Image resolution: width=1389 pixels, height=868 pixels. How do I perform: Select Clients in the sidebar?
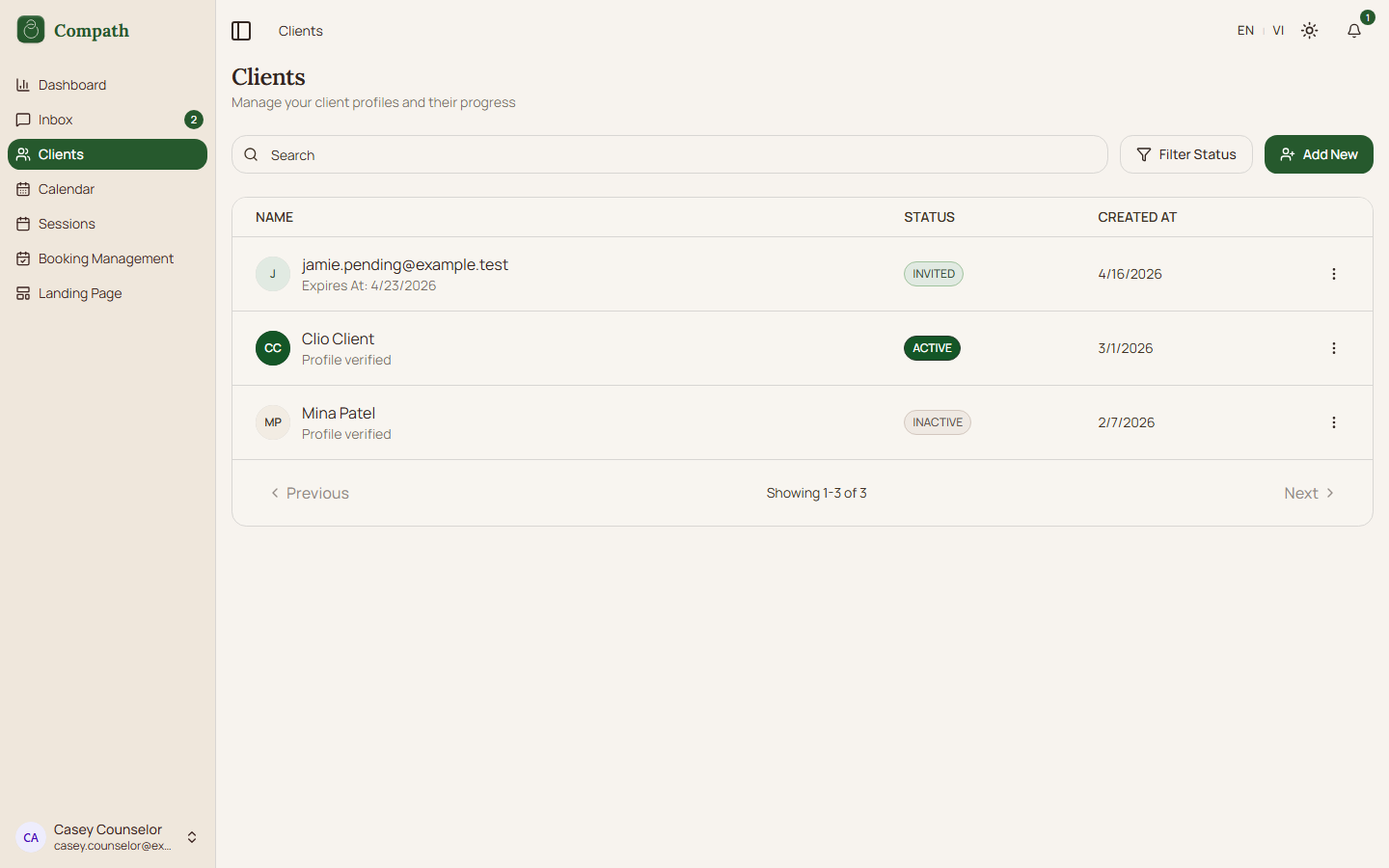(107, 154)
